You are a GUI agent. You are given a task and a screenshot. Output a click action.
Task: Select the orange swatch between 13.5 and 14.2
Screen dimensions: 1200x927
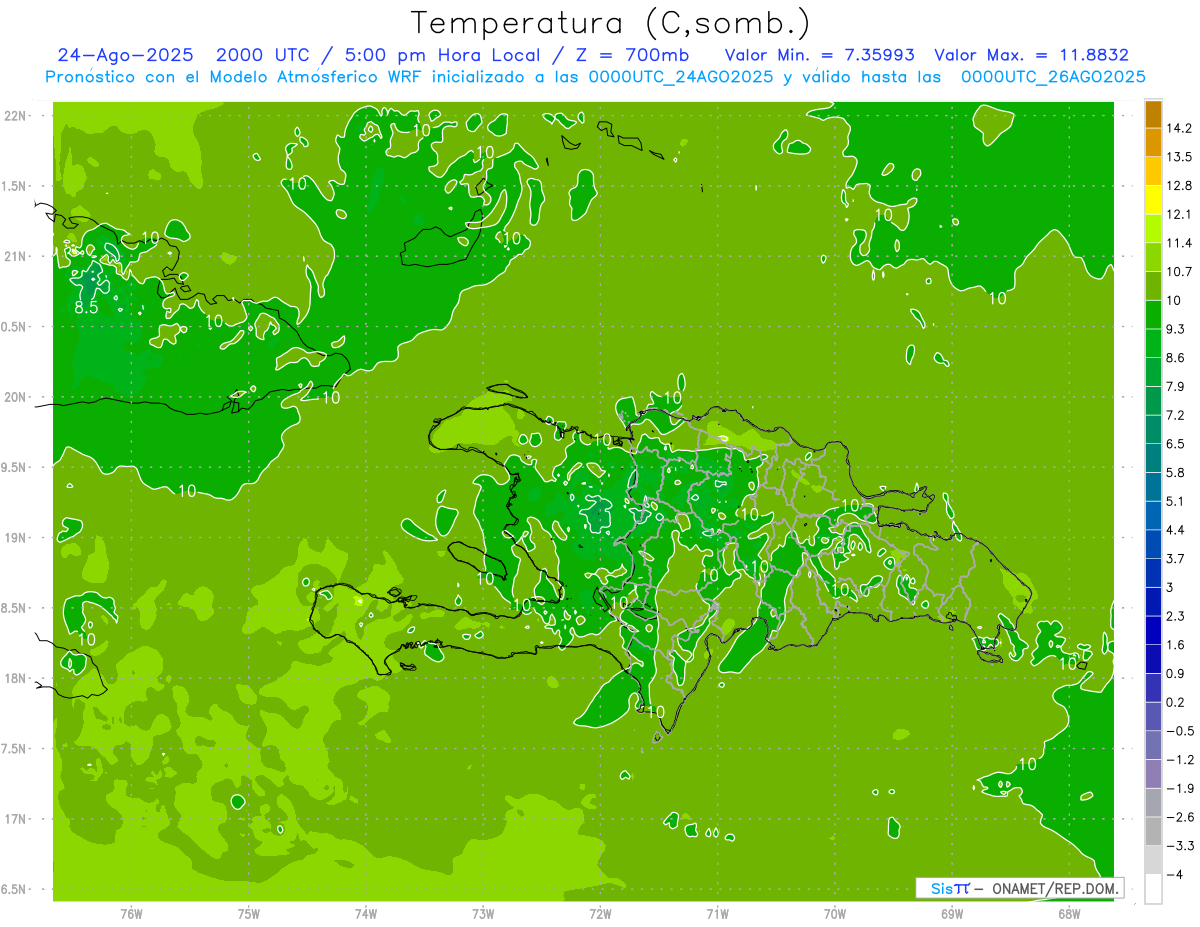coord(1153,142)
